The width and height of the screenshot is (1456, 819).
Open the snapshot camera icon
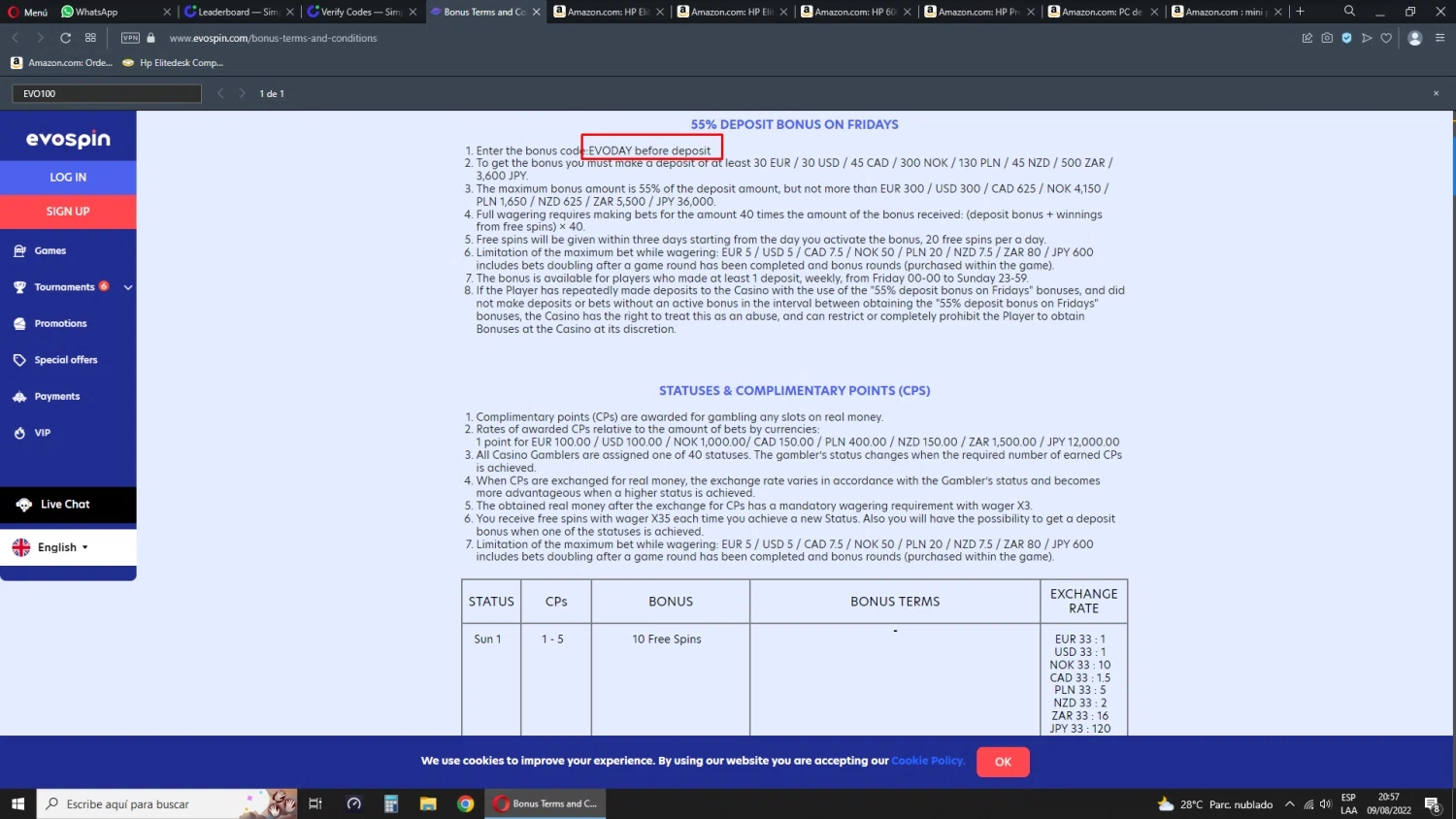click(1327, 38)
